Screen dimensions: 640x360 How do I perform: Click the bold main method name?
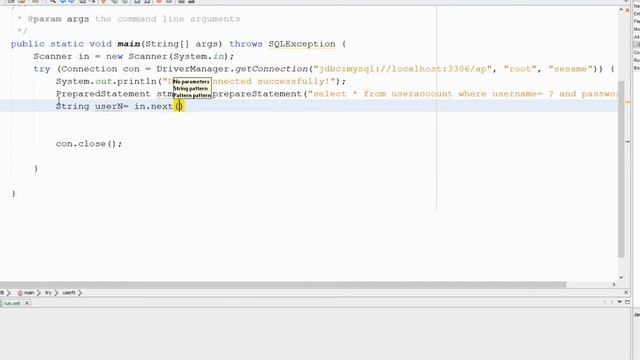tap(129, 44)
